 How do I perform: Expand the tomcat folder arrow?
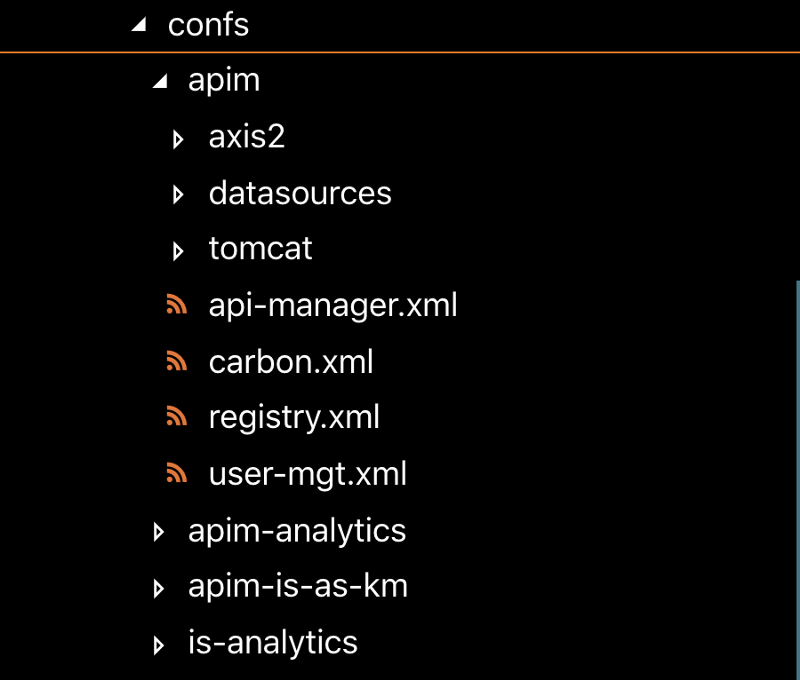pyautogui.click(x=178, y=251)
